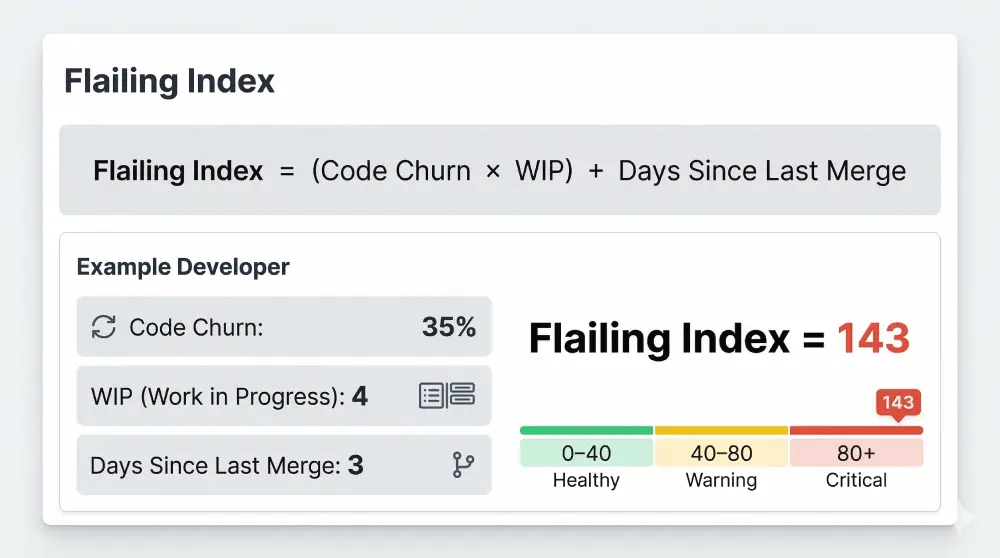Select the Code Churn row
The image size is (1000, 558).
pyautogui.click(x=284, y=327)
